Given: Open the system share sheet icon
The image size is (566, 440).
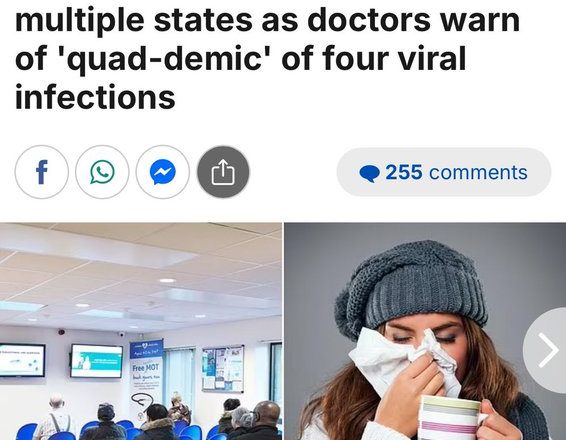Looking at the screenshot, I should [223, 172].
